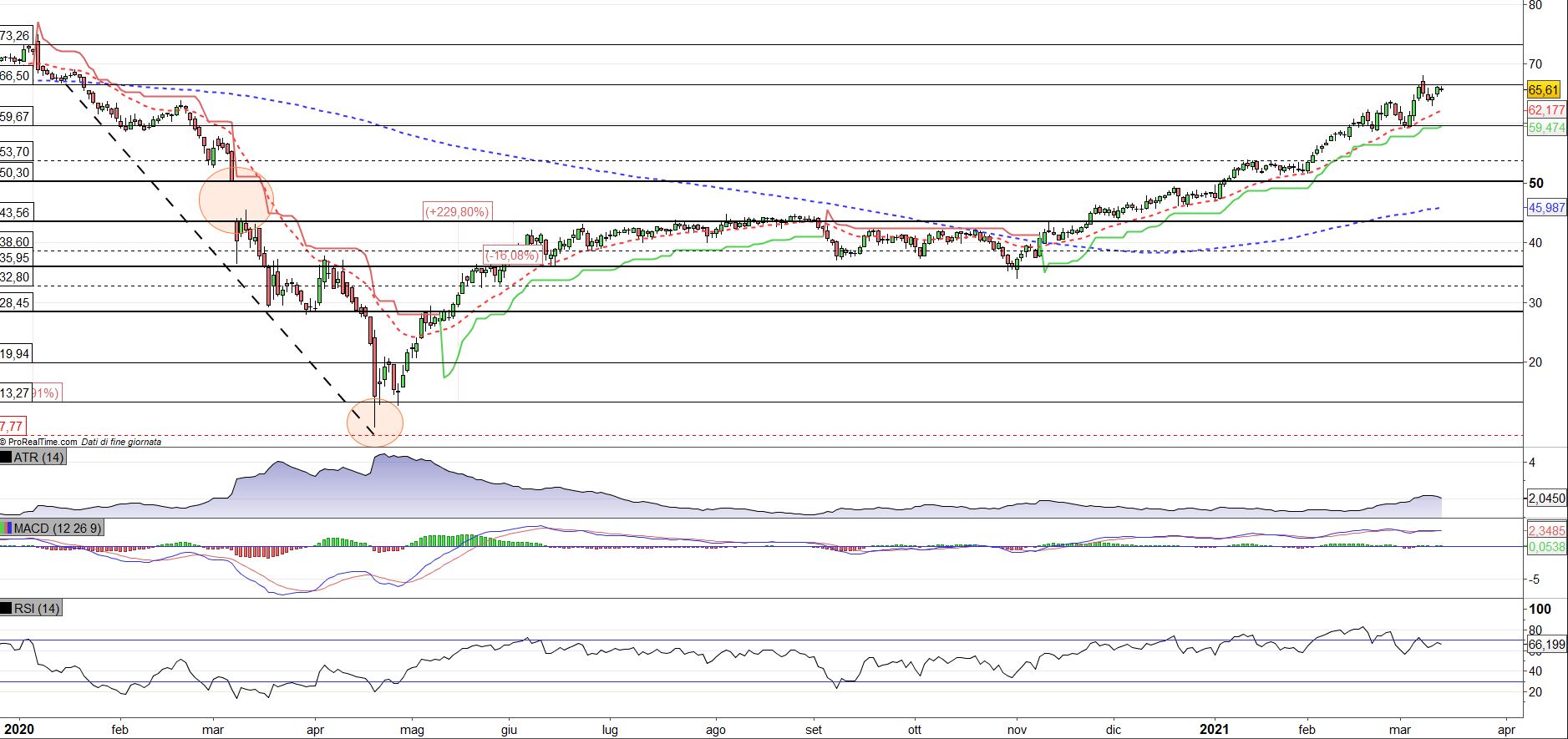Click the 73,26 price level label
The height and width of the screenshot is (739, 1568).
[x=15, y=36]
